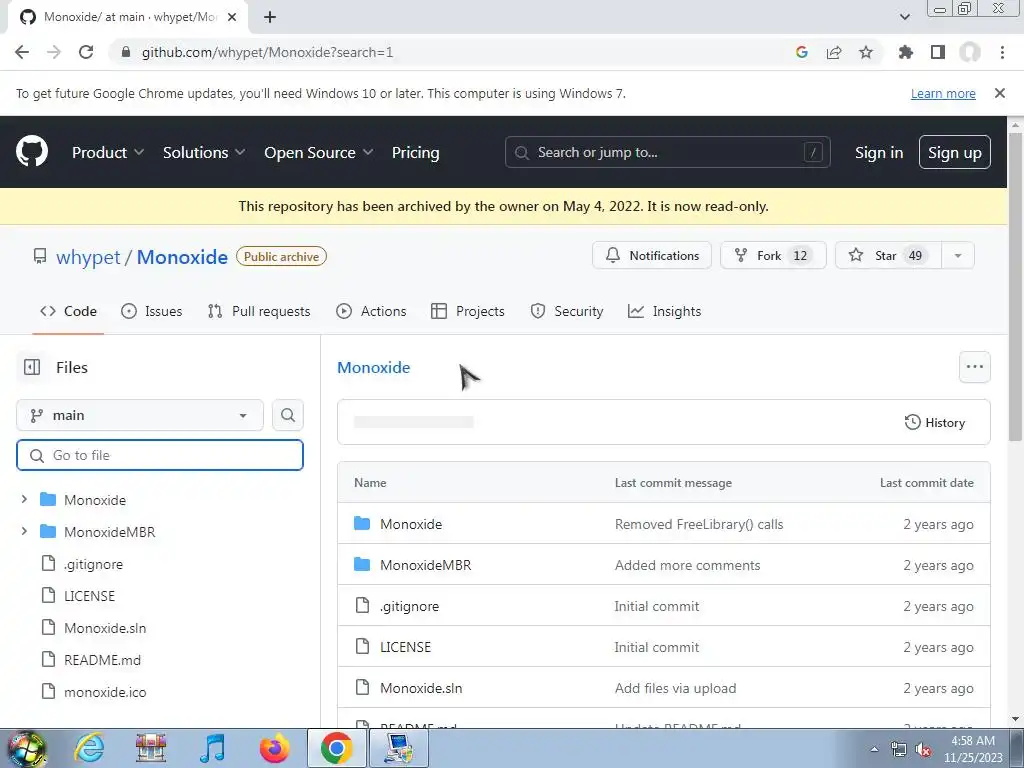Star the Monoxide repository
Screen dimensions: 1024x768
tap(888, 255)
